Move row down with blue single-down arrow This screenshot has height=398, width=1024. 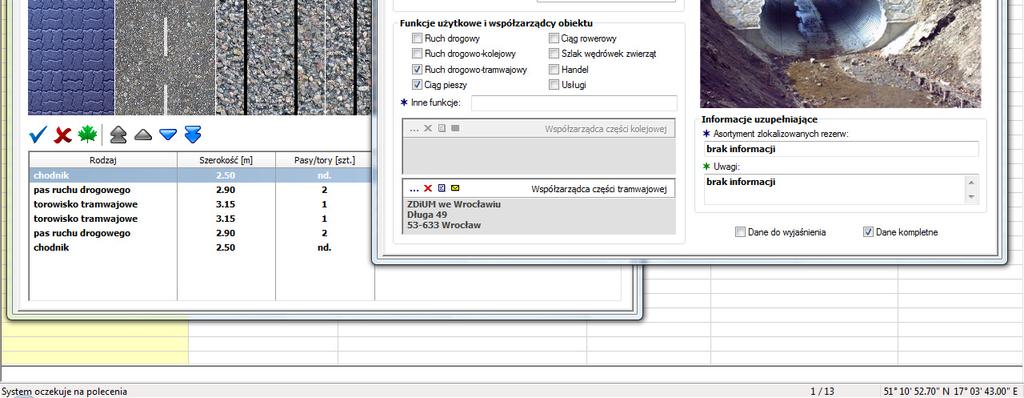point(168,135)
